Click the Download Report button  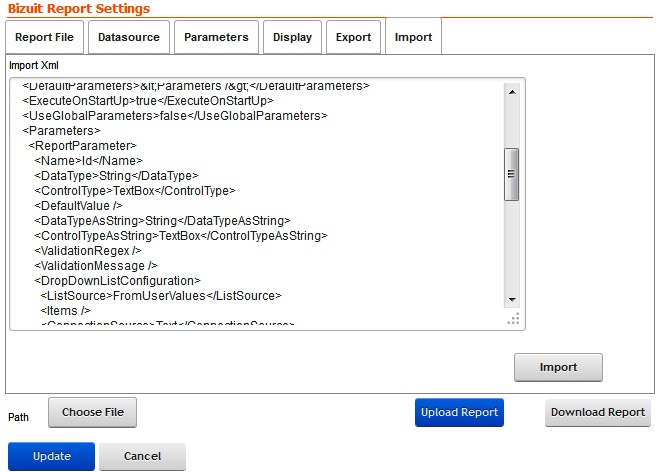(598, 412)
